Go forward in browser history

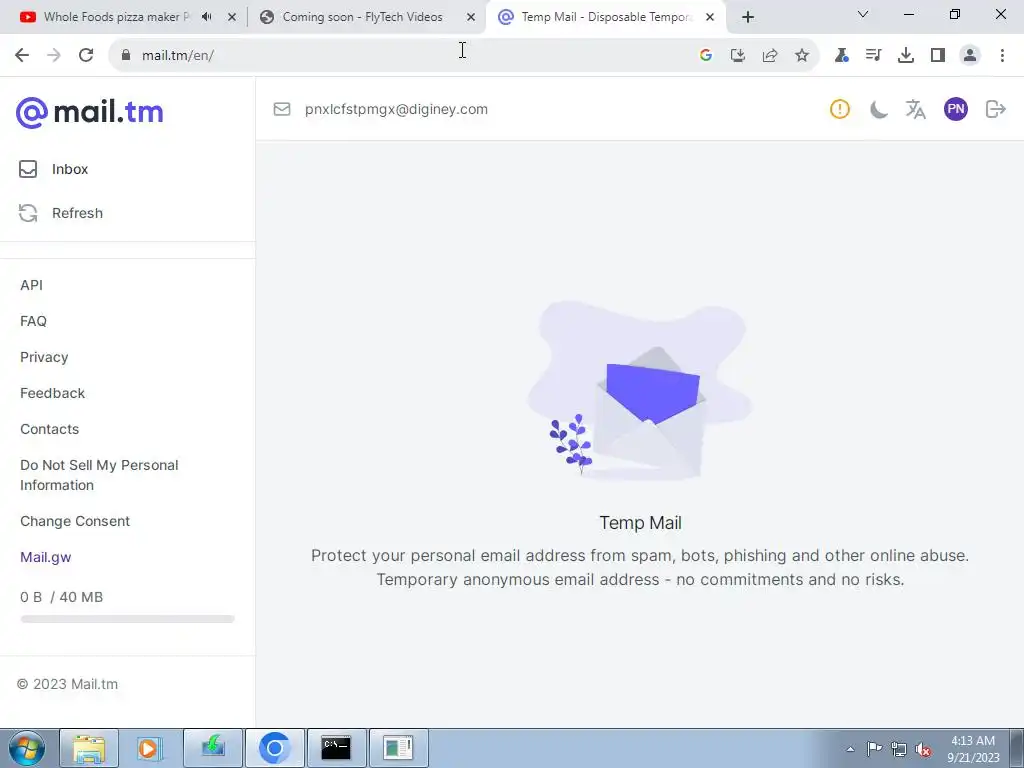54,56
